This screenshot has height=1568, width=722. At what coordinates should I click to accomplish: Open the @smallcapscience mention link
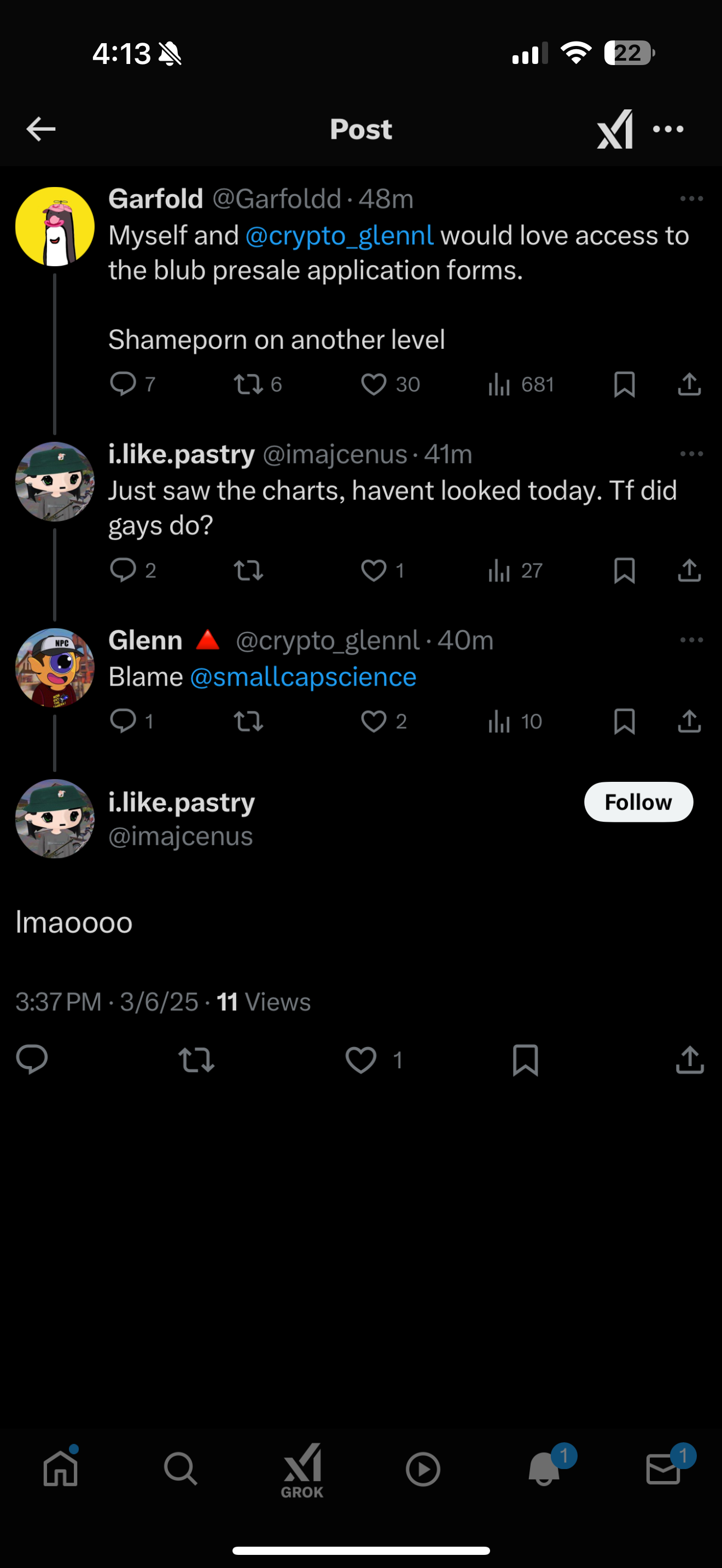click(303, 677)
